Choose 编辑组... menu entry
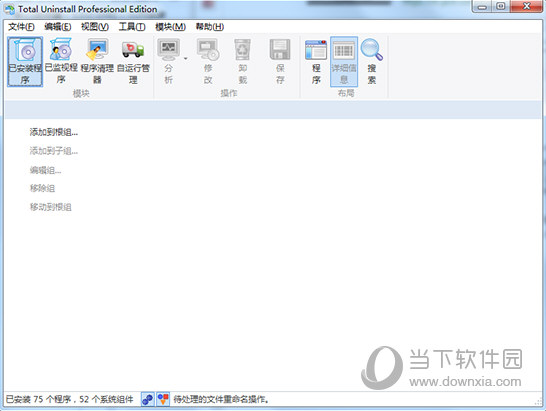This screenshot has height=411, width=546. [x=45, y=170]
